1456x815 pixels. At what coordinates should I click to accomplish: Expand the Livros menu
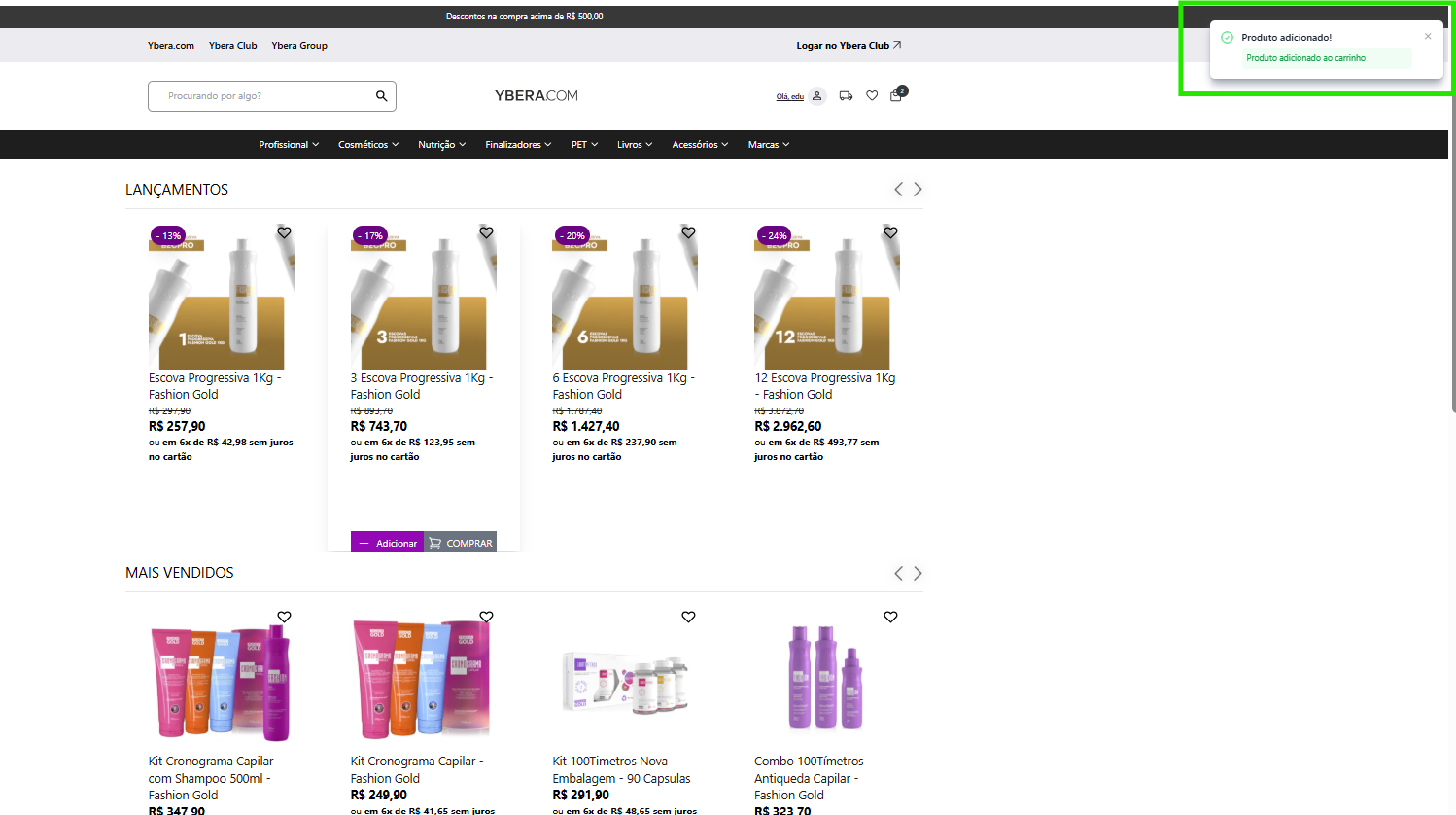(x=635, y=145)
